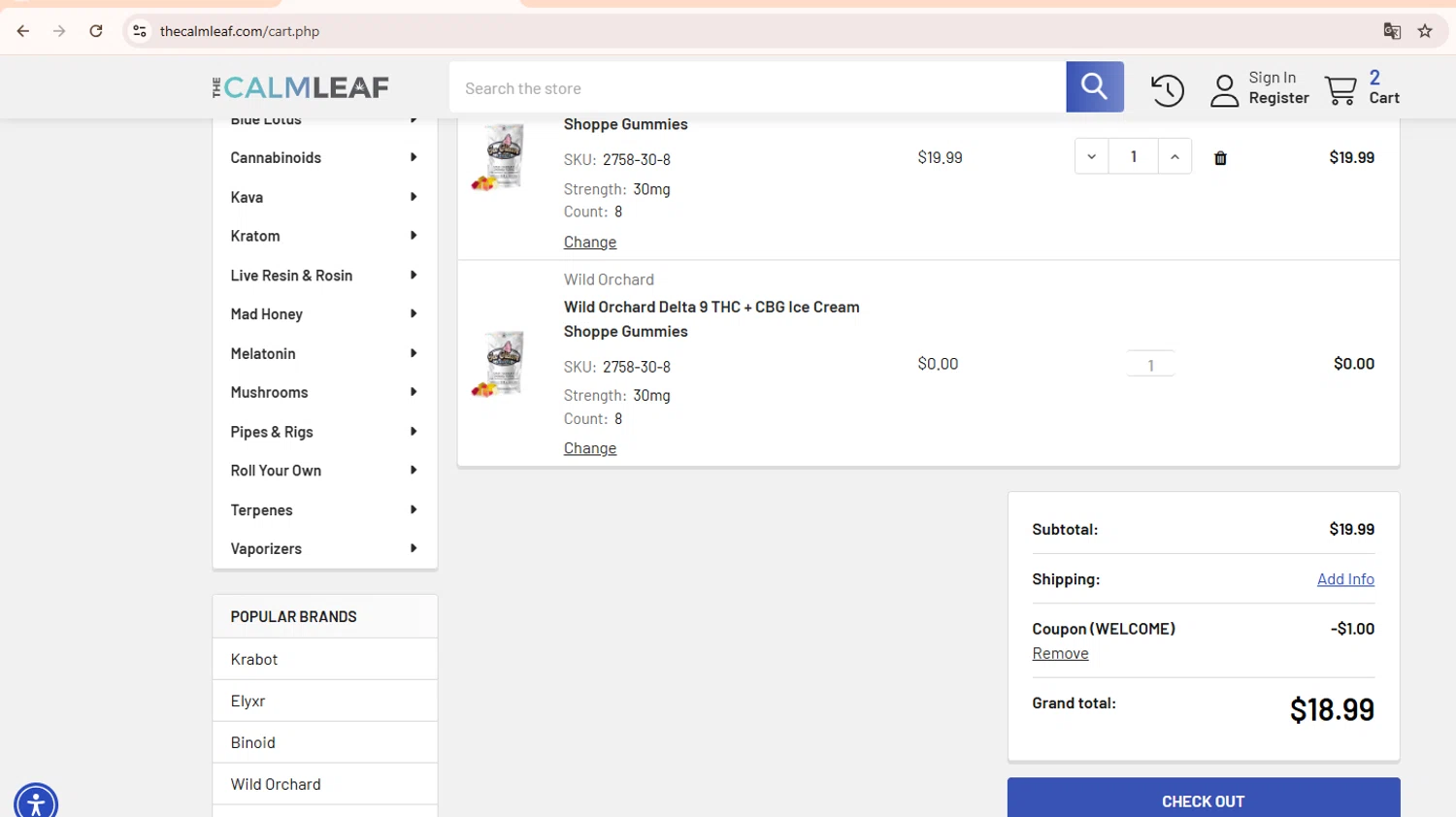The height and width of the screenshot is (817, 1456).
Task: Click quantity field of $0.00 item
Action: [1150, 365]
